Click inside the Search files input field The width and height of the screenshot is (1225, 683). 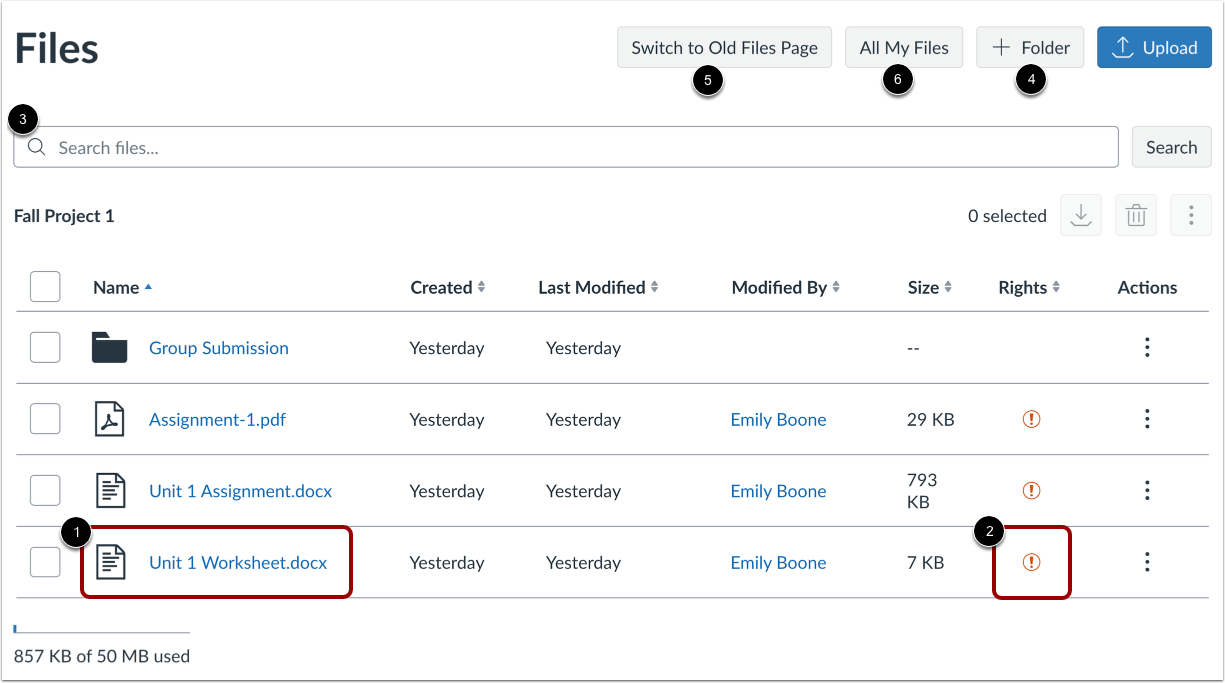[x=400, y=146]
